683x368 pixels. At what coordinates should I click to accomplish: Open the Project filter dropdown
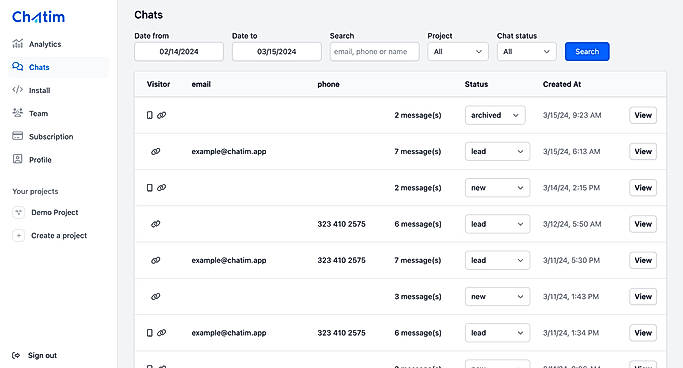(x=458, y=51)
